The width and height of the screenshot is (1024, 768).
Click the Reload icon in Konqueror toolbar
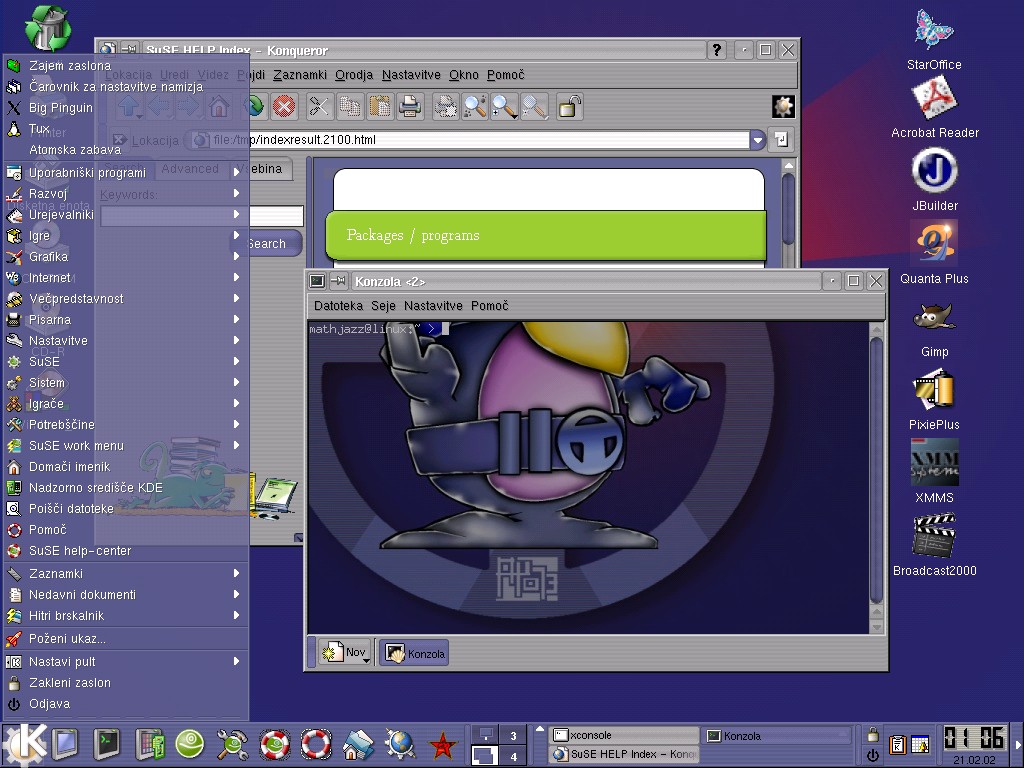click(x=255, y=106)
